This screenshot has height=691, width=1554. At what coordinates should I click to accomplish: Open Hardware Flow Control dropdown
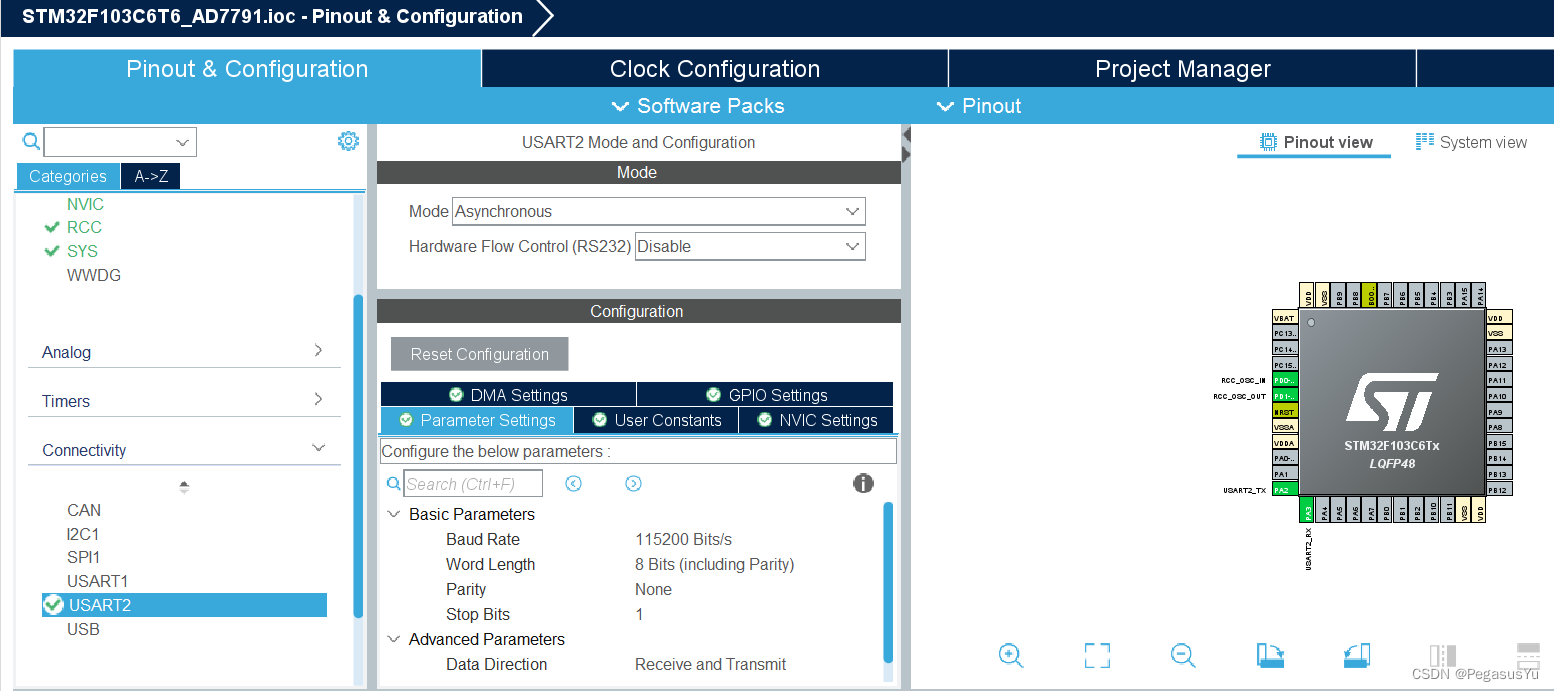tap(750, 246)
